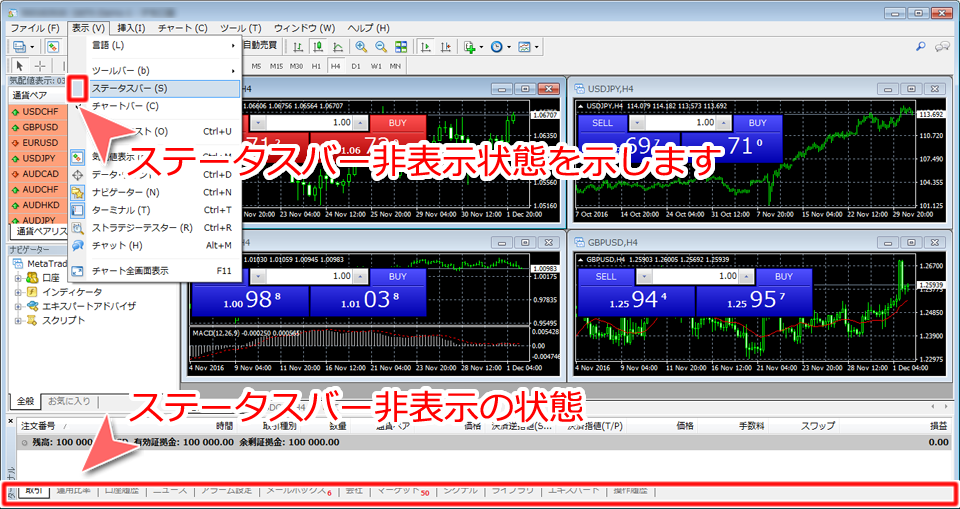Image resolution: width=960 pixels, height=509 pixels.
Task: Open the ヘルプ (H) menu
Action: (x=368, y=28)
